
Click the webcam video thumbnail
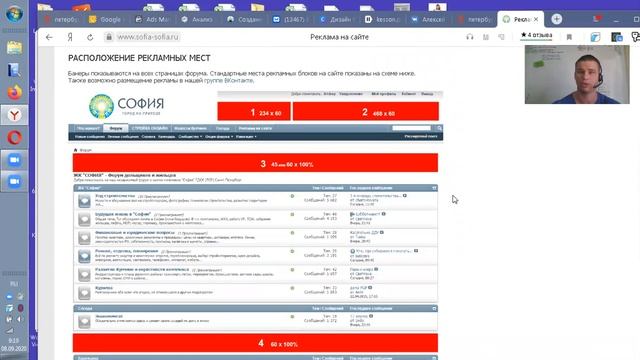click(x=577, y=74)
